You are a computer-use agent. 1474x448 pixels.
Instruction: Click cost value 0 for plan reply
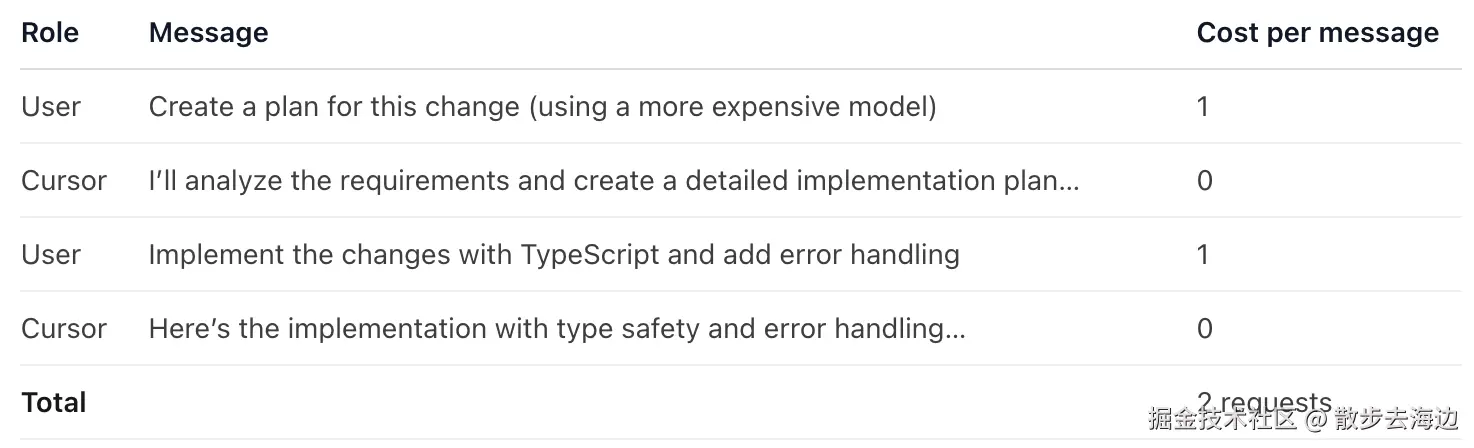pyautogui.click(x=1204, y=180)
